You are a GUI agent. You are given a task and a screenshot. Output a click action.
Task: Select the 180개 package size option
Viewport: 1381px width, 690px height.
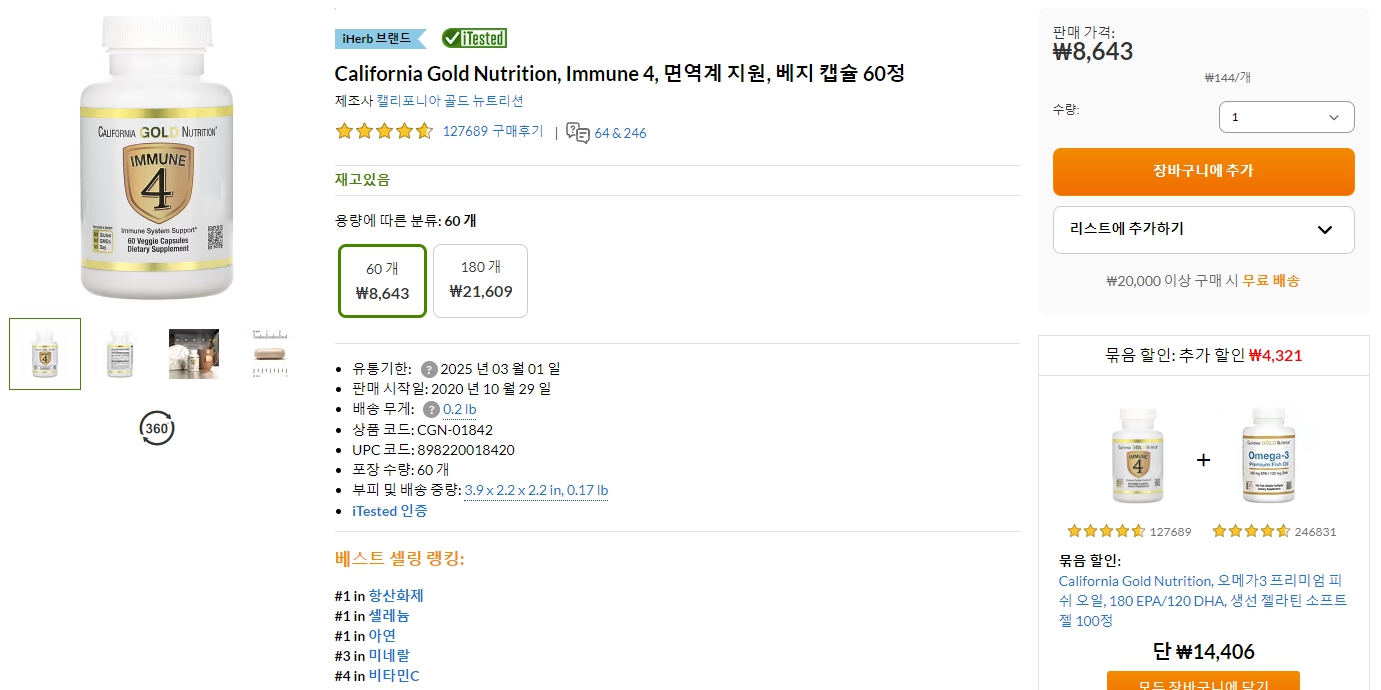(x=480, y=280)
